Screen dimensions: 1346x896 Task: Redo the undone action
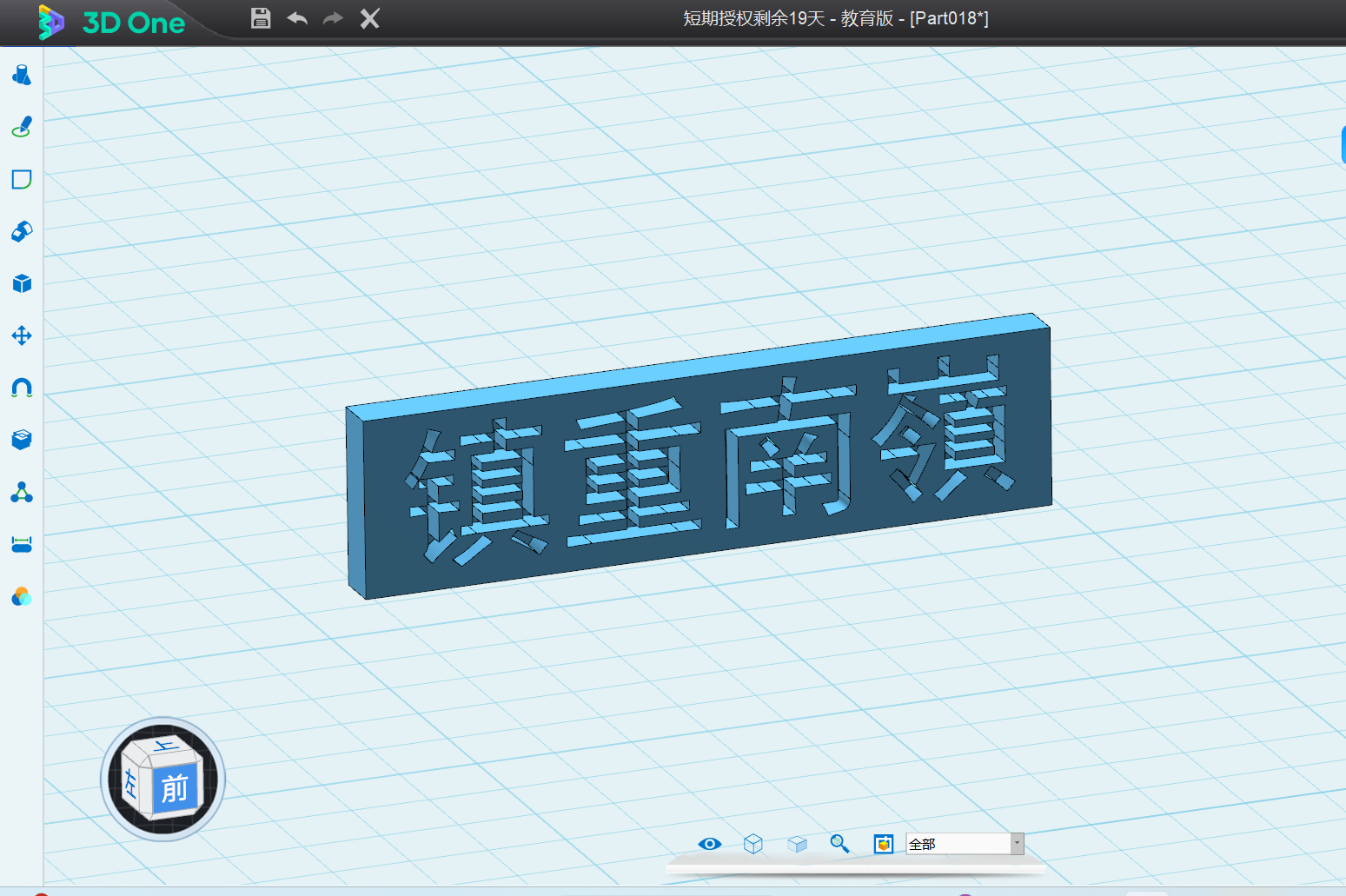334,18
